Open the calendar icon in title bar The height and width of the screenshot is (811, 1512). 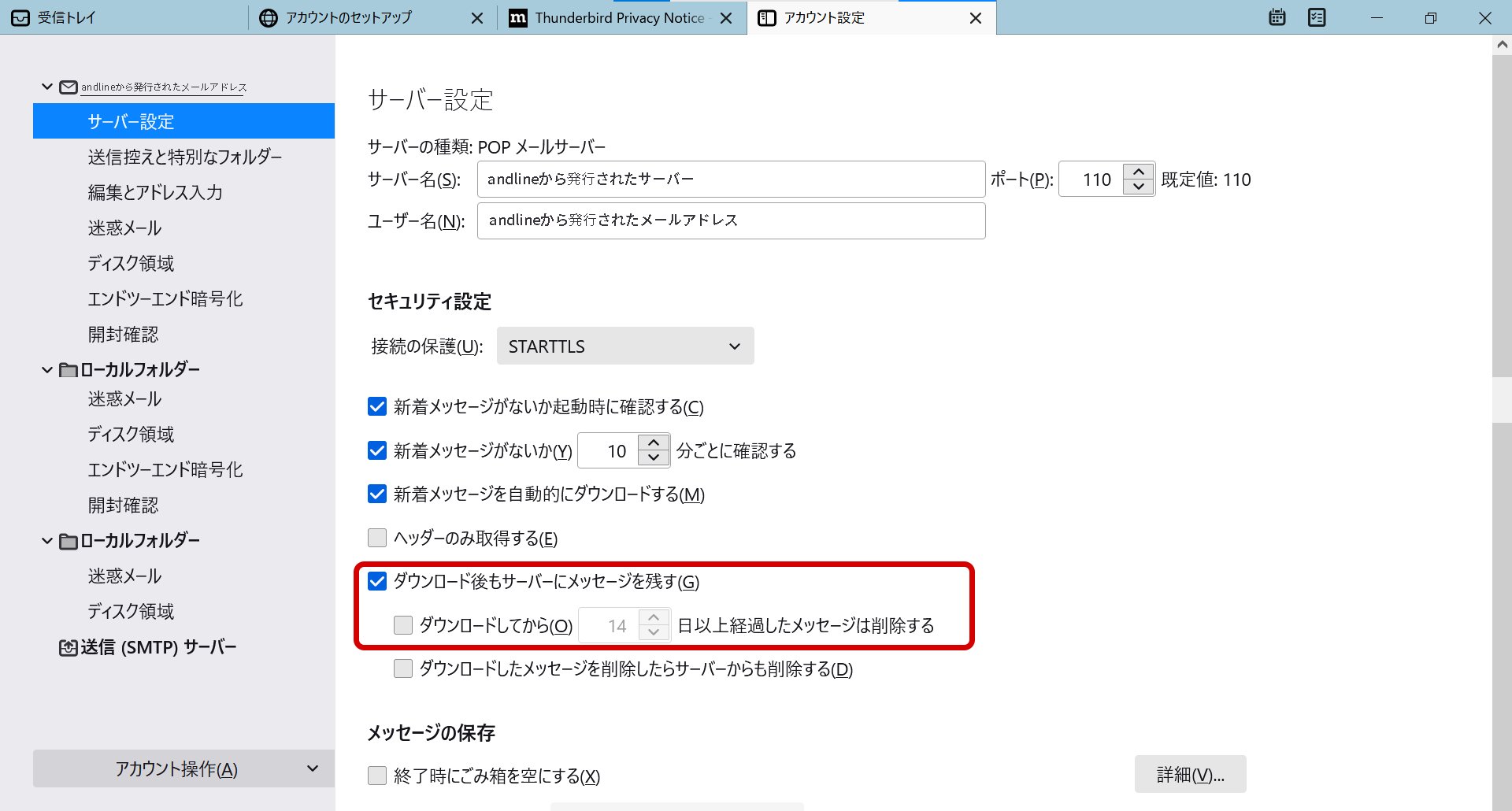(x=1277, y=17)
